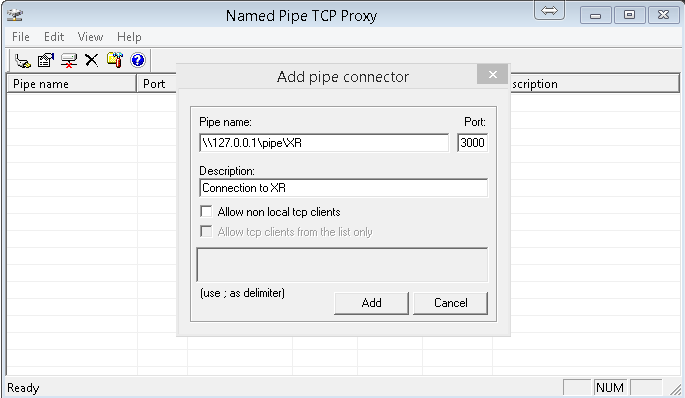Click the Pipe name input field

point(324,143)
